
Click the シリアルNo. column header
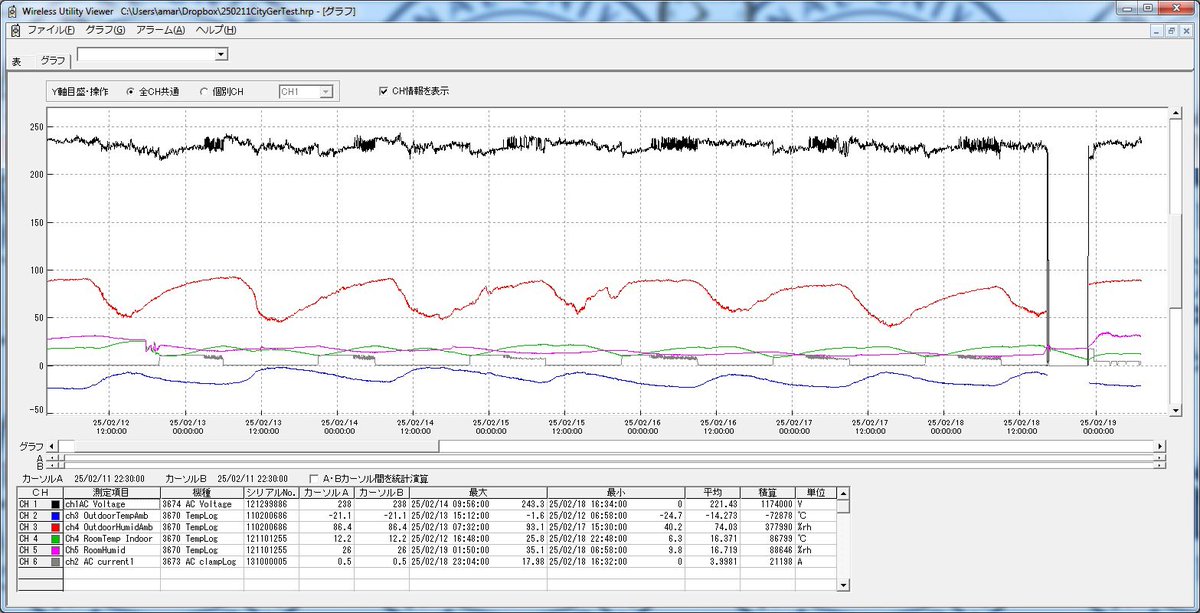[x=272, y=493]
